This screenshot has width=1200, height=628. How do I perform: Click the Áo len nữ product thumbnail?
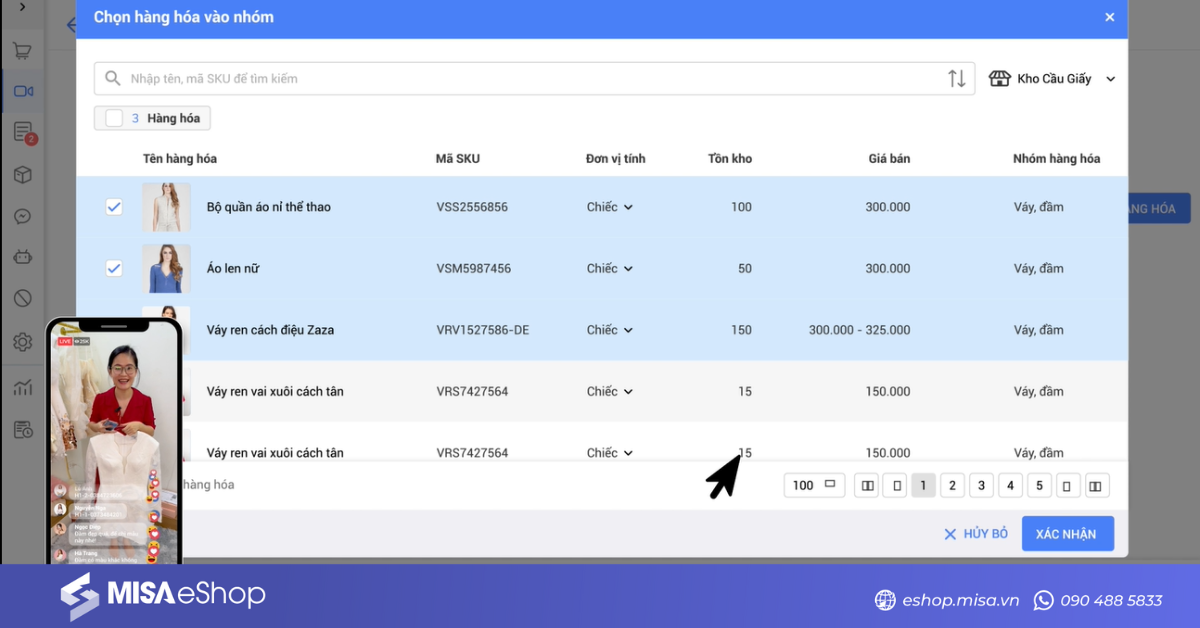pyautogui.click(x=166, y=268)
